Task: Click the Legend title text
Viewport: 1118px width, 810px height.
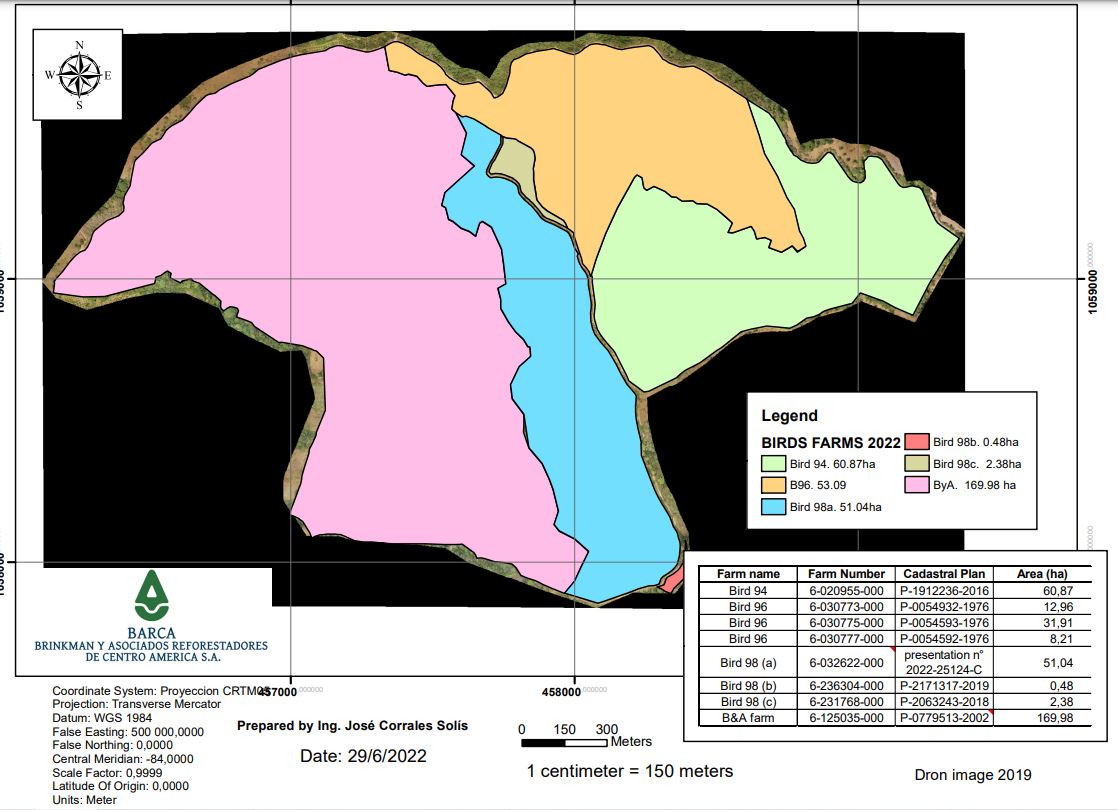Action: [x=789, y=416]
